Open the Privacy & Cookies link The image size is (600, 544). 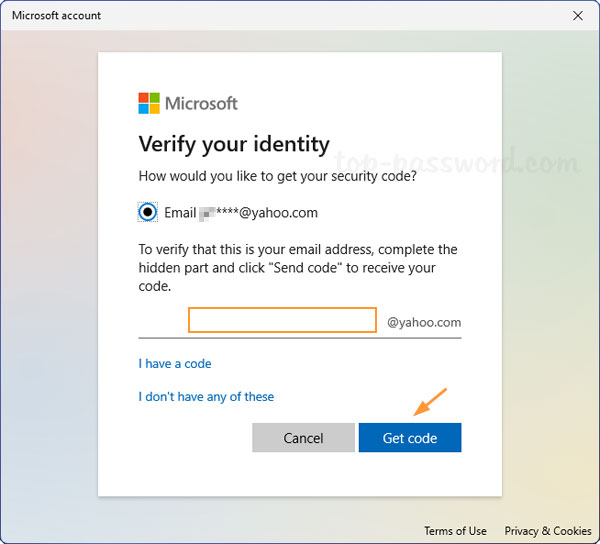[x=548, y=531]
